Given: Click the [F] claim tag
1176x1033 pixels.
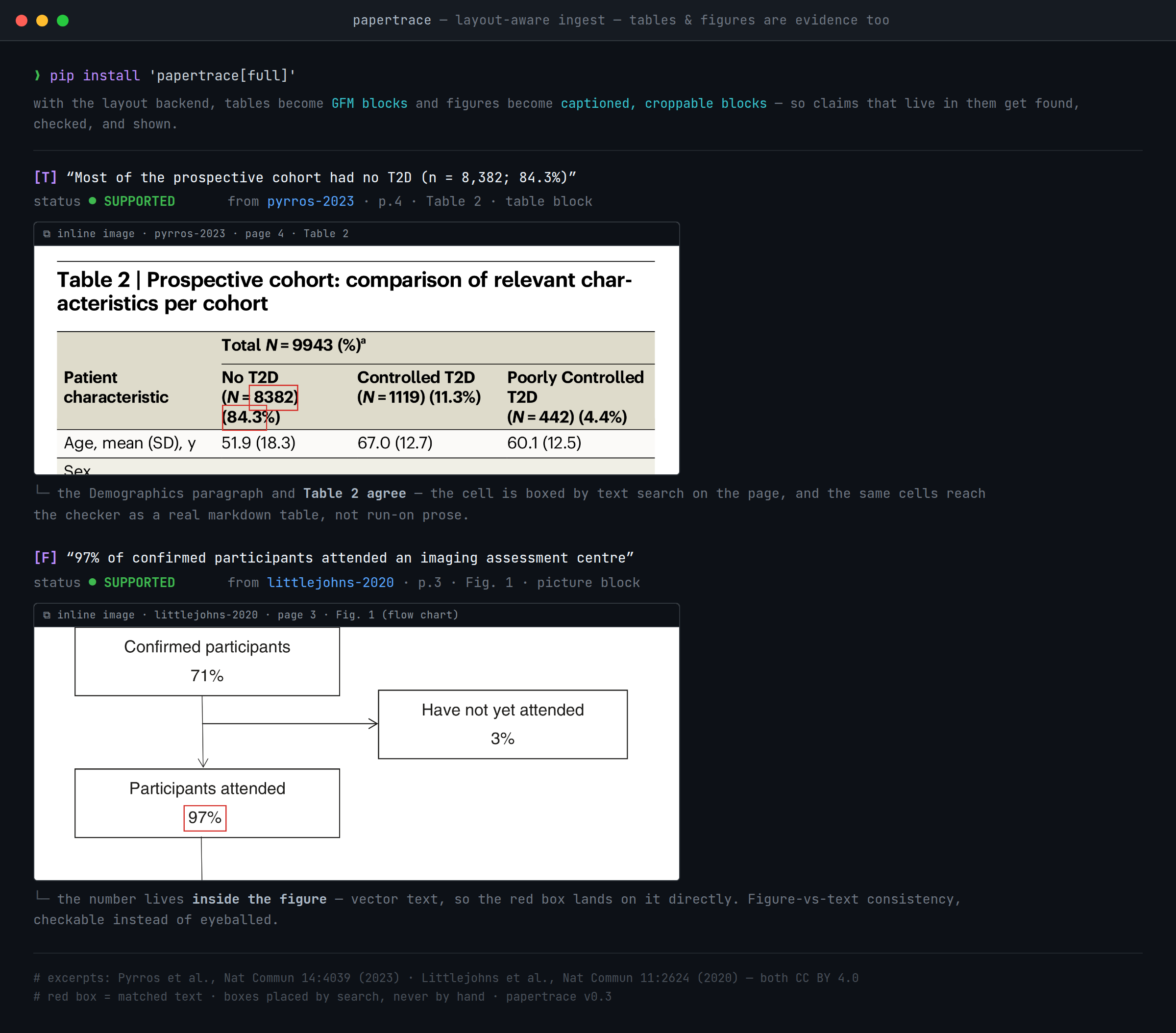Looking at the screenshot, I should [x=46, y=558].
